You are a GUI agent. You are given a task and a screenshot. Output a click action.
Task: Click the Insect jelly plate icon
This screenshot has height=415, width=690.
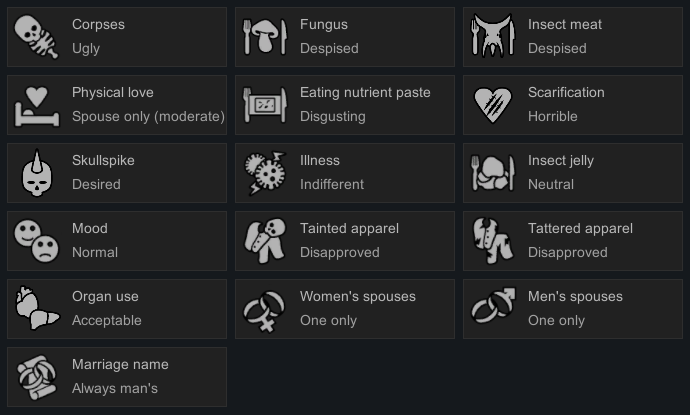pos(493,173)
